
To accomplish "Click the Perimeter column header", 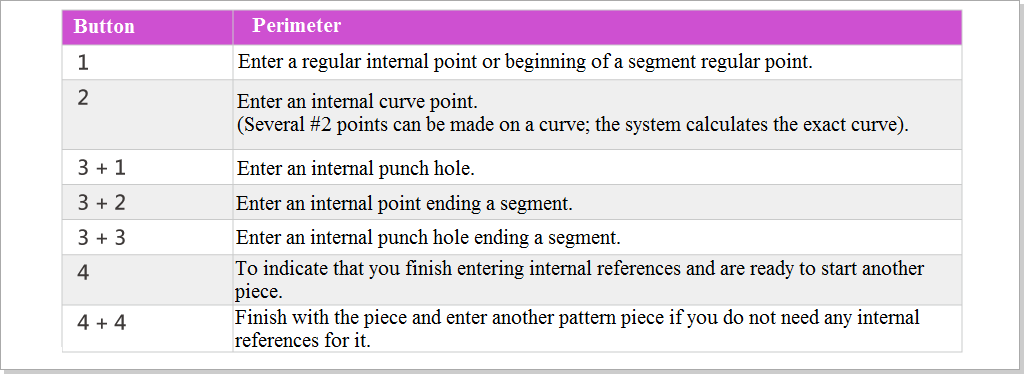I will (598, 27).
